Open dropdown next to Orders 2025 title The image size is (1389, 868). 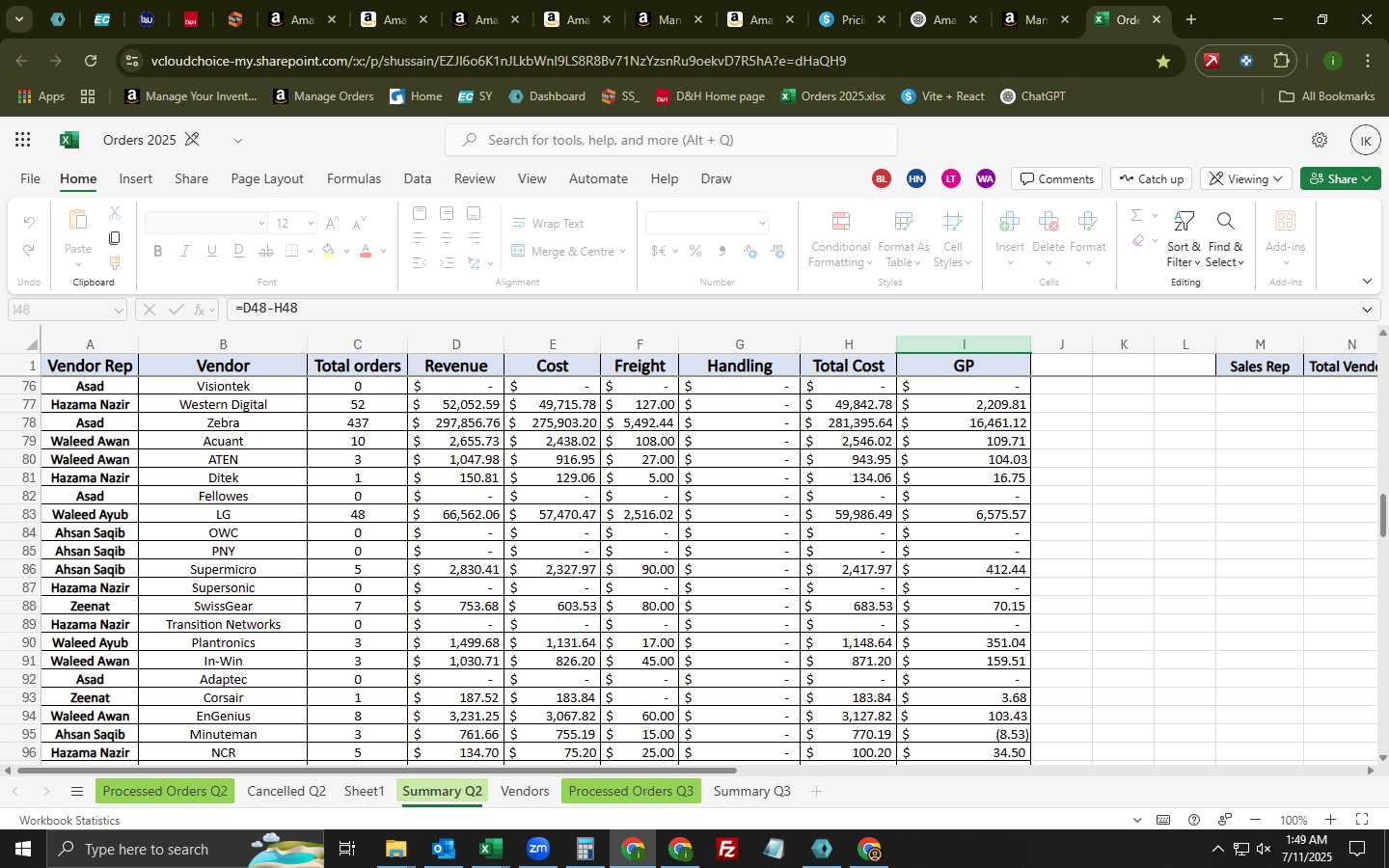coord(237,140)
